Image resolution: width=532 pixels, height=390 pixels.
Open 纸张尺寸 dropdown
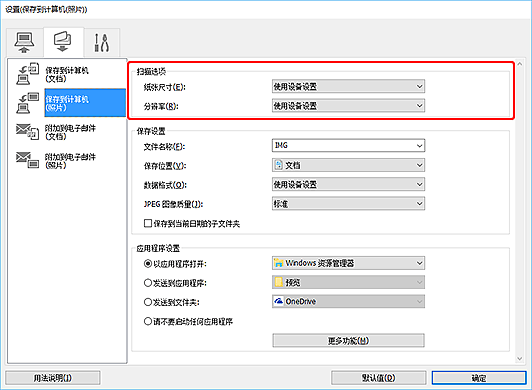[x=348, y=87]
